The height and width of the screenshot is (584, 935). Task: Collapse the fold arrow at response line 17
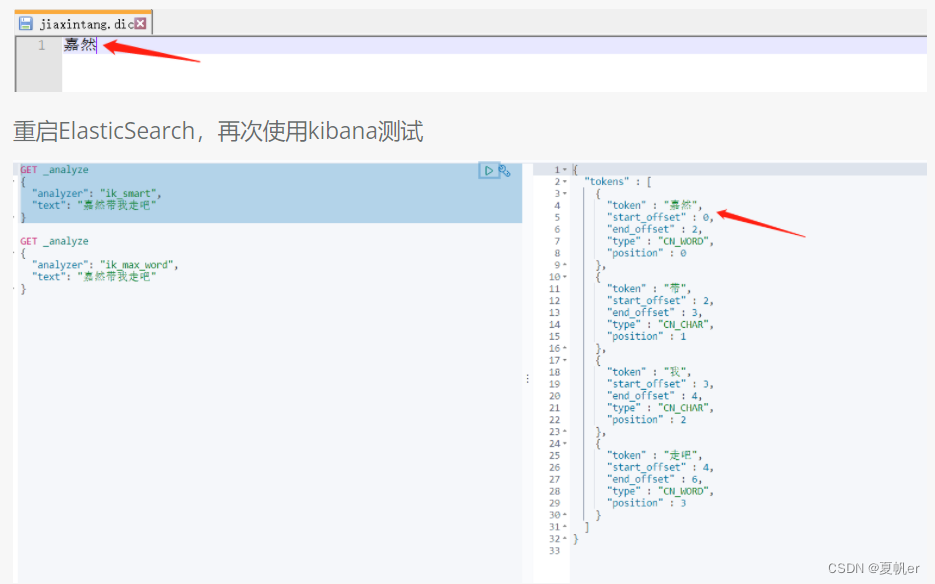pyautogui.click(x=565, y=360)
